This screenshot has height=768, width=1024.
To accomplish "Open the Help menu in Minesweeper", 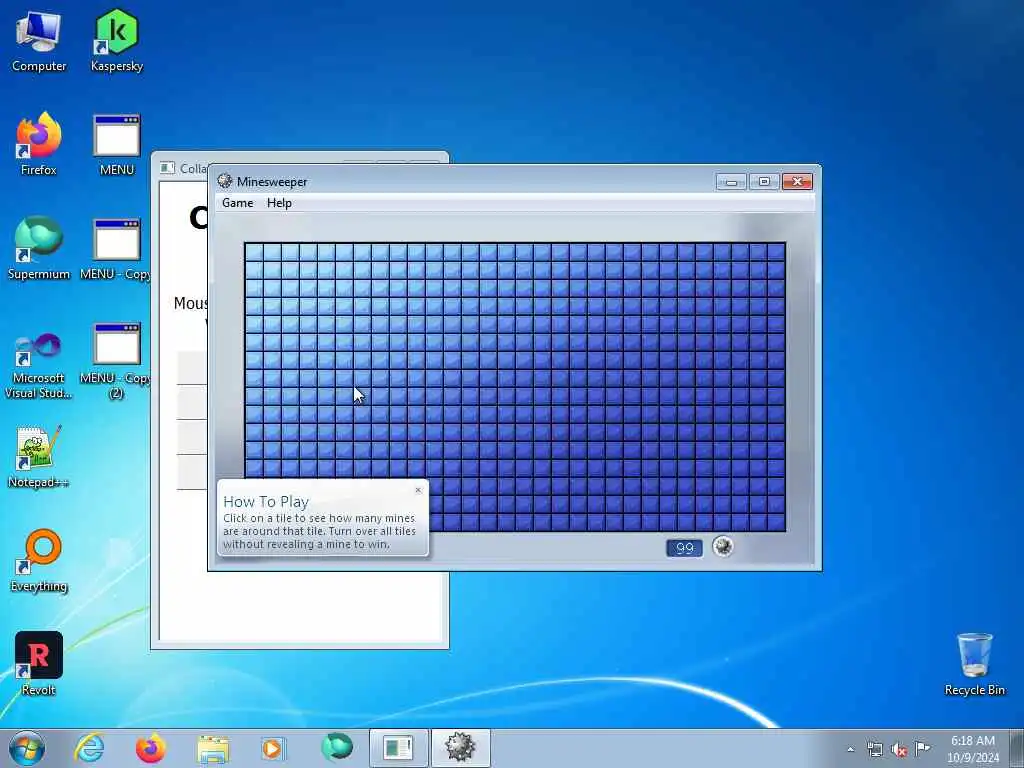I will tap(279, 203).
